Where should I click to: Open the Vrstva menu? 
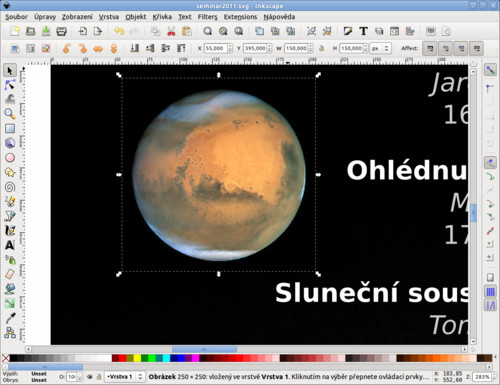pos(109,17)
